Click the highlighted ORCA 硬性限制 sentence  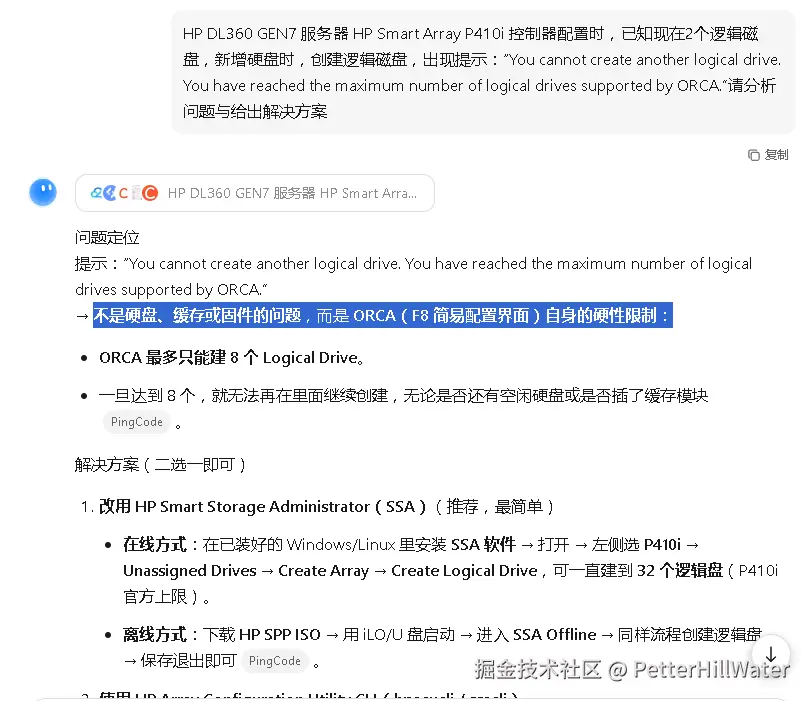[383, 315]
